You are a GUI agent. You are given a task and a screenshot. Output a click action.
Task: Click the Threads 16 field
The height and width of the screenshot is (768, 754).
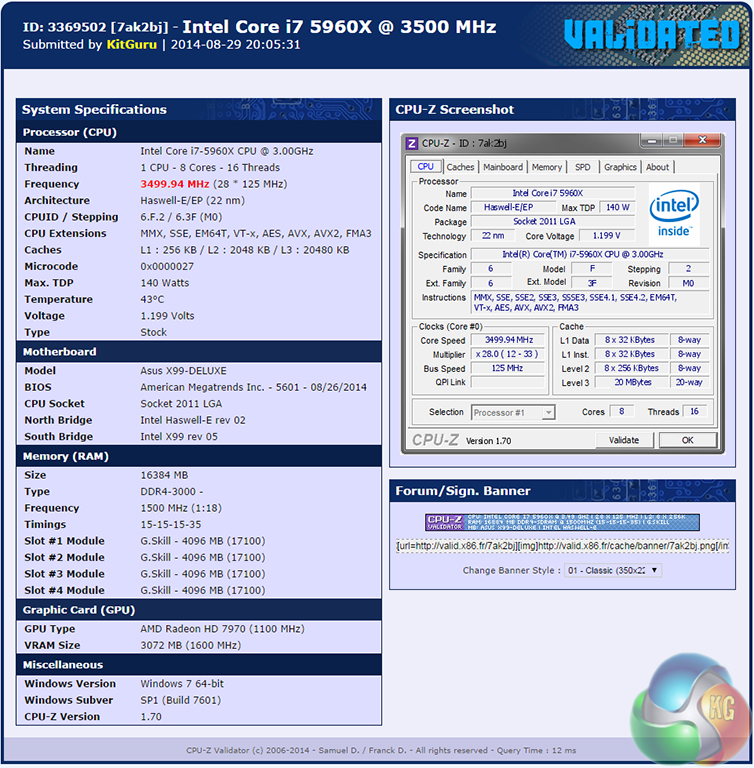coord(694,411)
